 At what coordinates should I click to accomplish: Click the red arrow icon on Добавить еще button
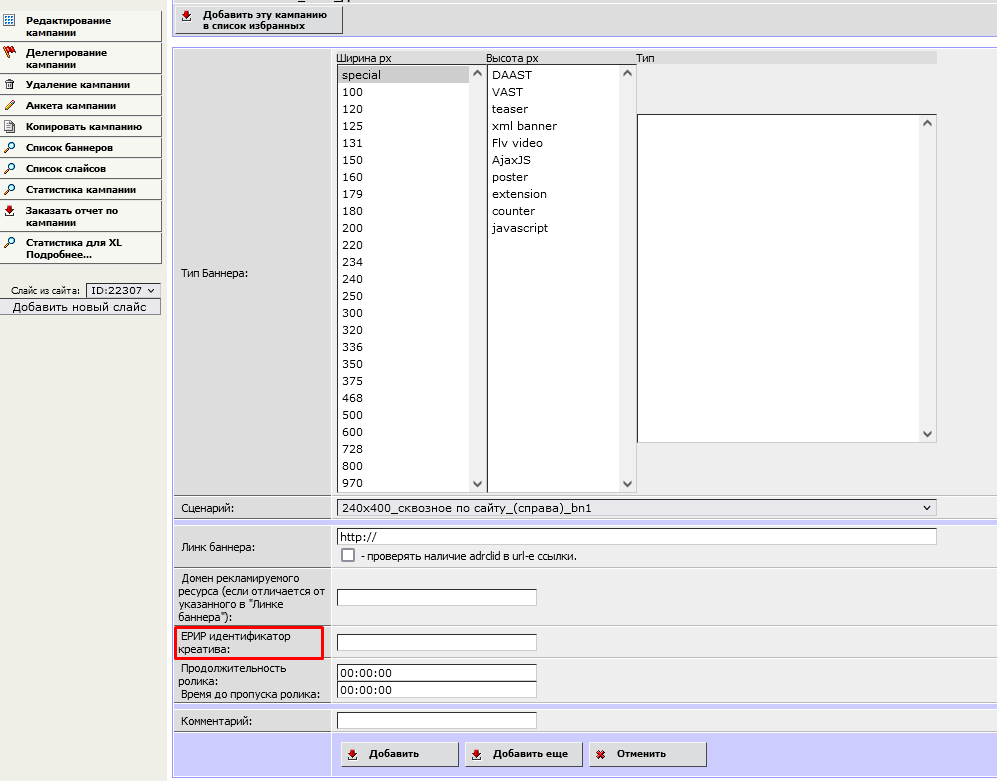476,754
